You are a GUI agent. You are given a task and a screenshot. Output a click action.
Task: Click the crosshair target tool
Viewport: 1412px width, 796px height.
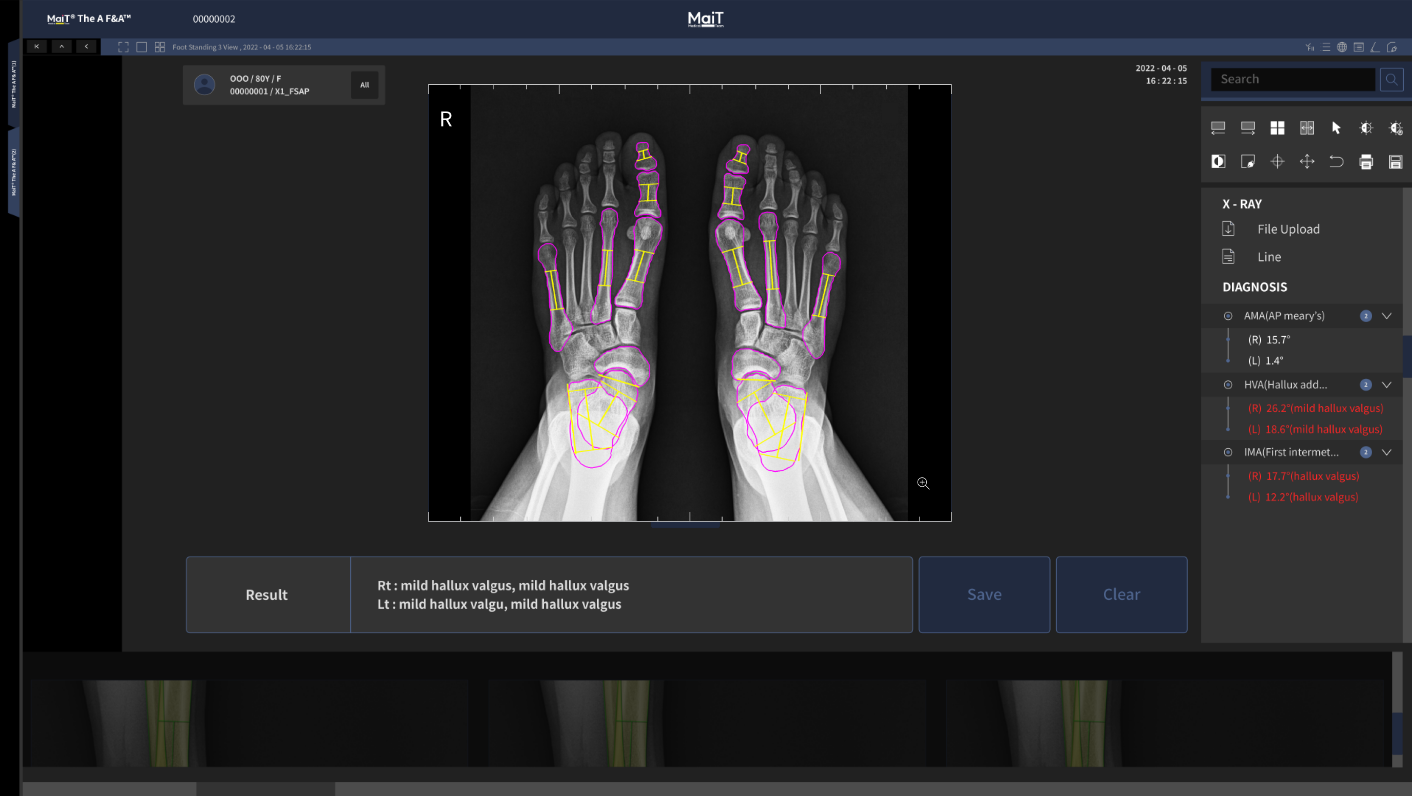click(x=1277, y=162)
